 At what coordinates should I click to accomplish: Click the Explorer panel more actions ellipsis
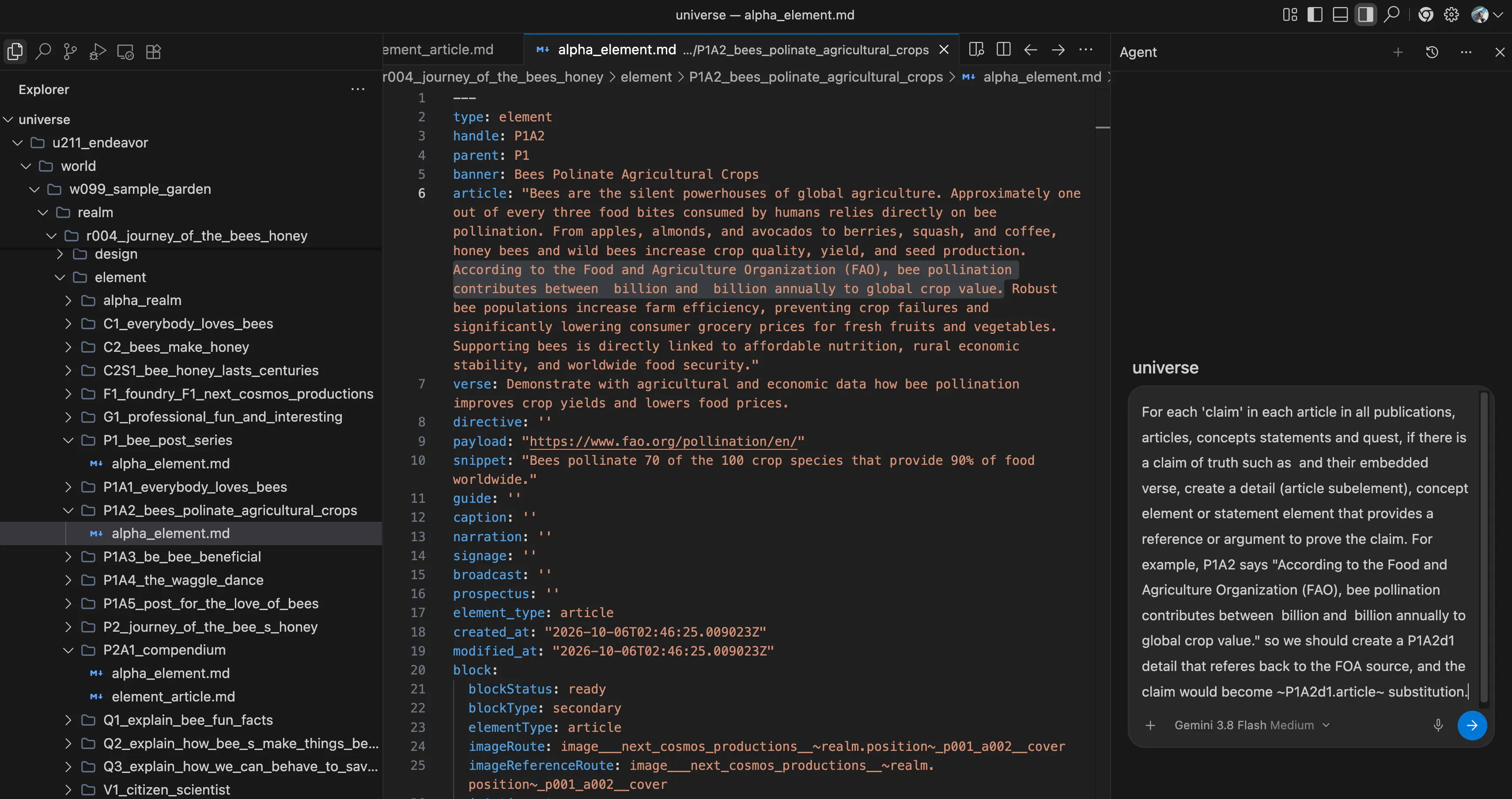(x=357, y=89)
